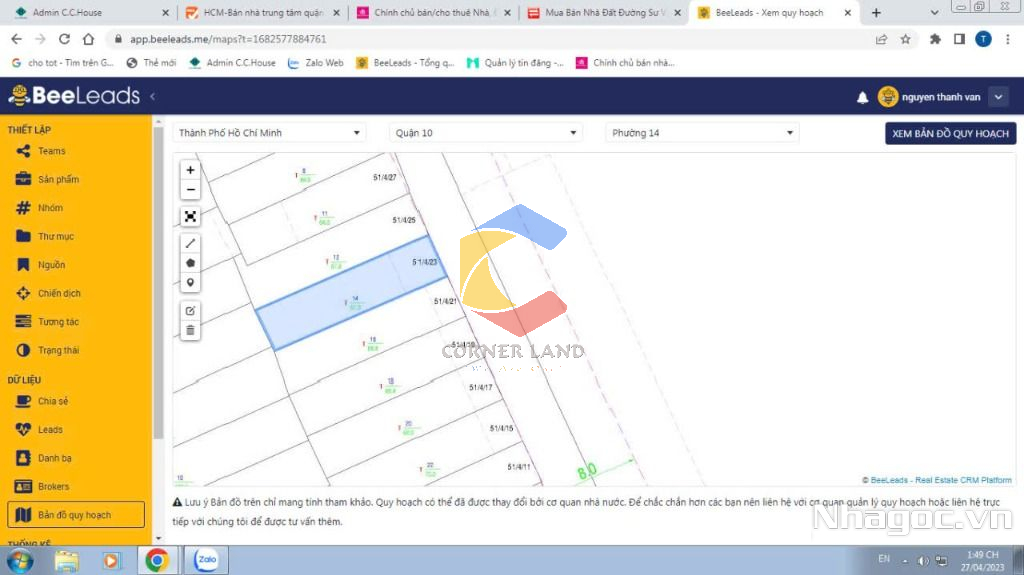
Task: Open the notifications bell
Action: pos(862,97)
